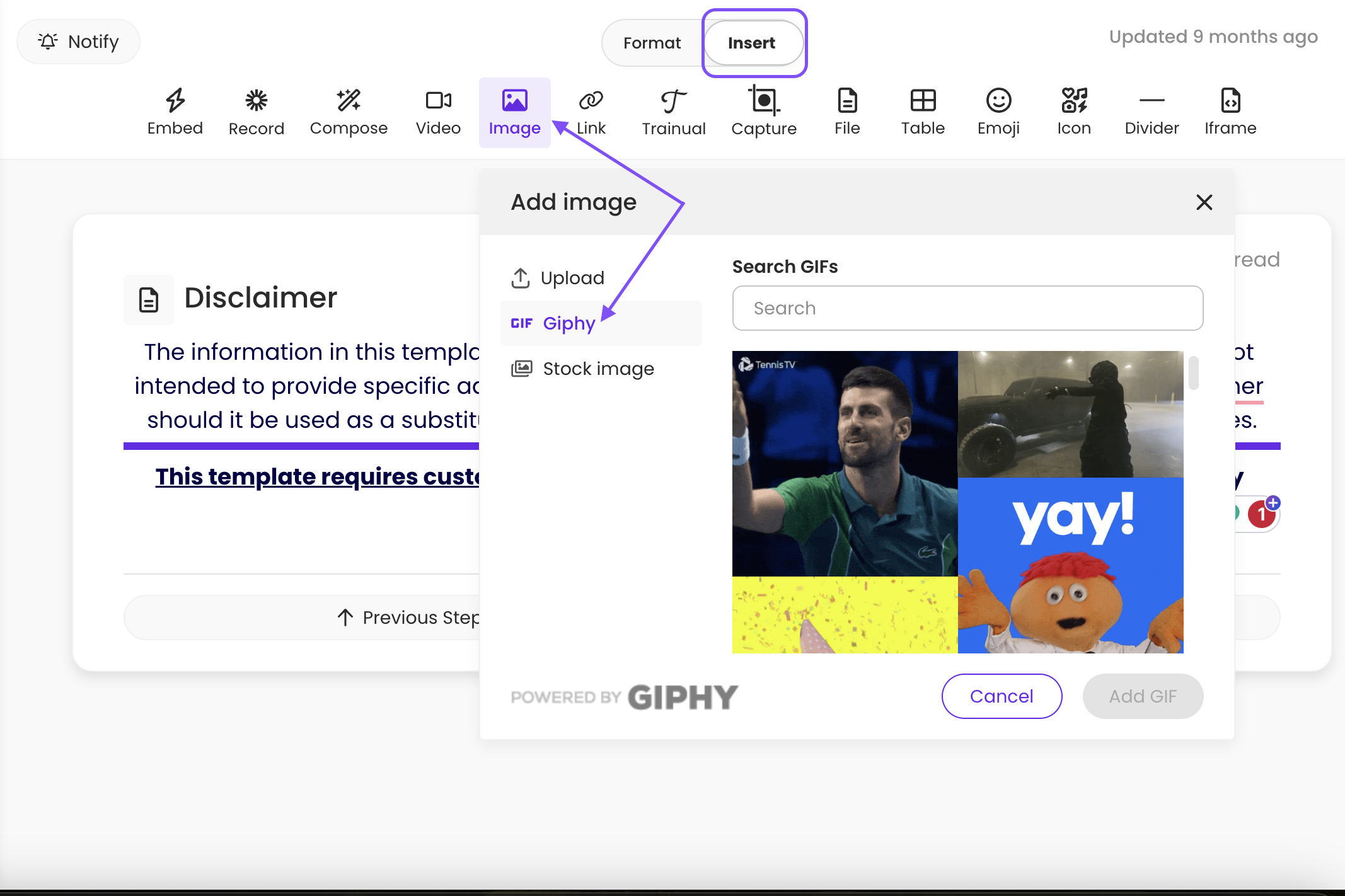This screenshot has width=1345, height=896.
Task: Click the Capture screenshot icon
Action: click(x=763, y=101)
